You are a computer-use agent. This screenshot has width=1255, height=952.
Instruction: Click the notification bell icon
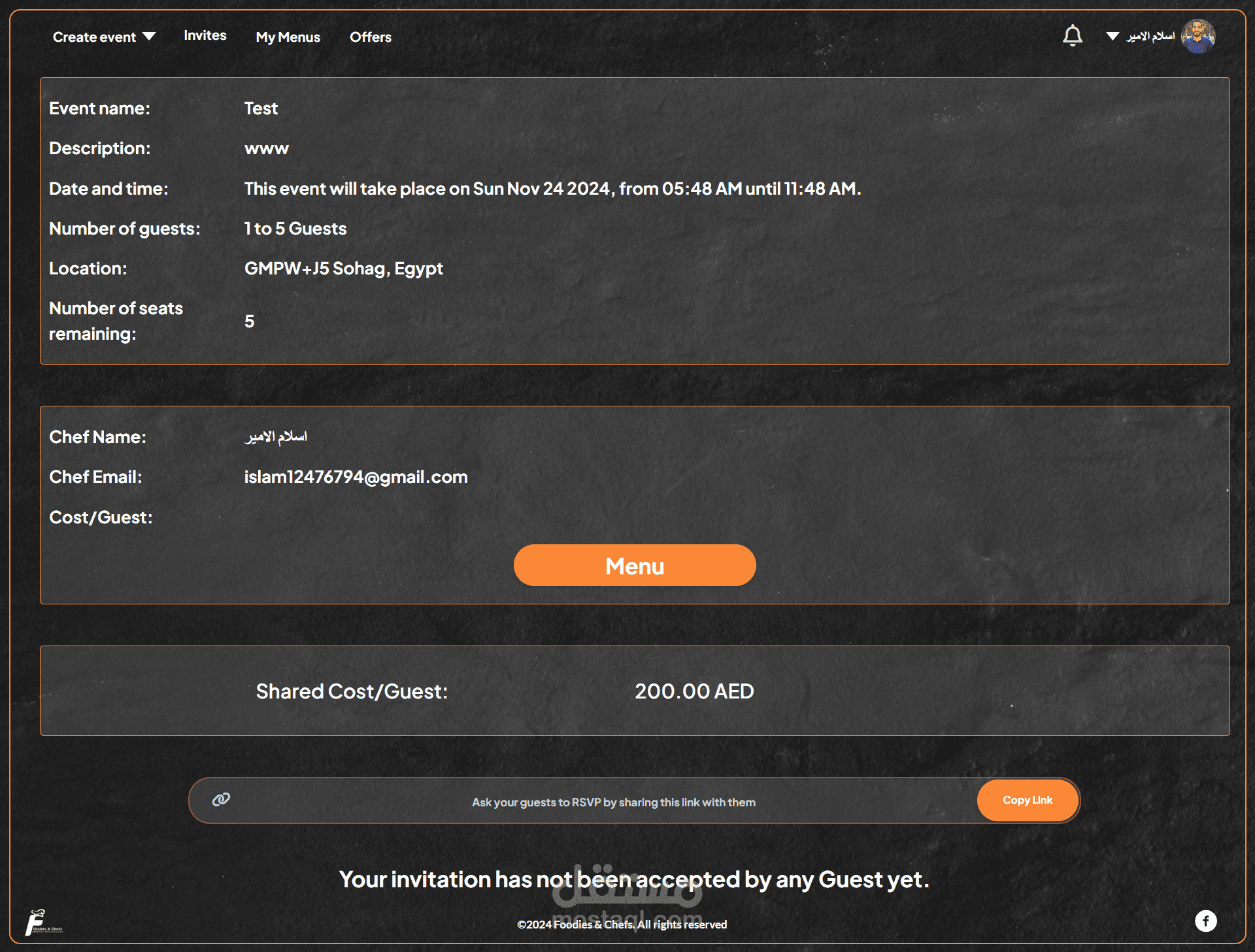(x=1071, y=36)
